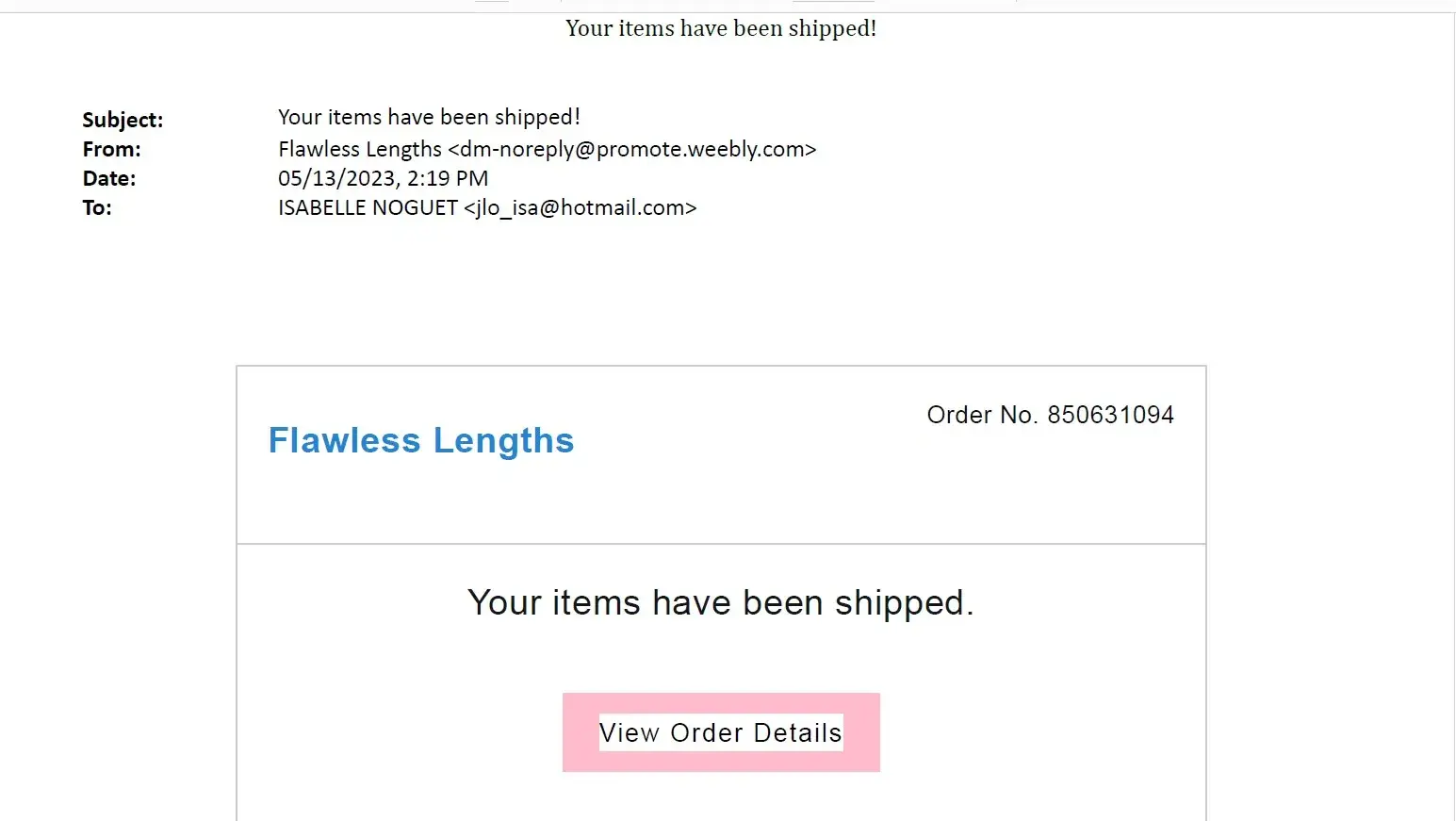Click the large 'Your items have been shipped.' heading
Viewport: 1456px width, 821px height.
pyautogui.click(x=721, y=602)
